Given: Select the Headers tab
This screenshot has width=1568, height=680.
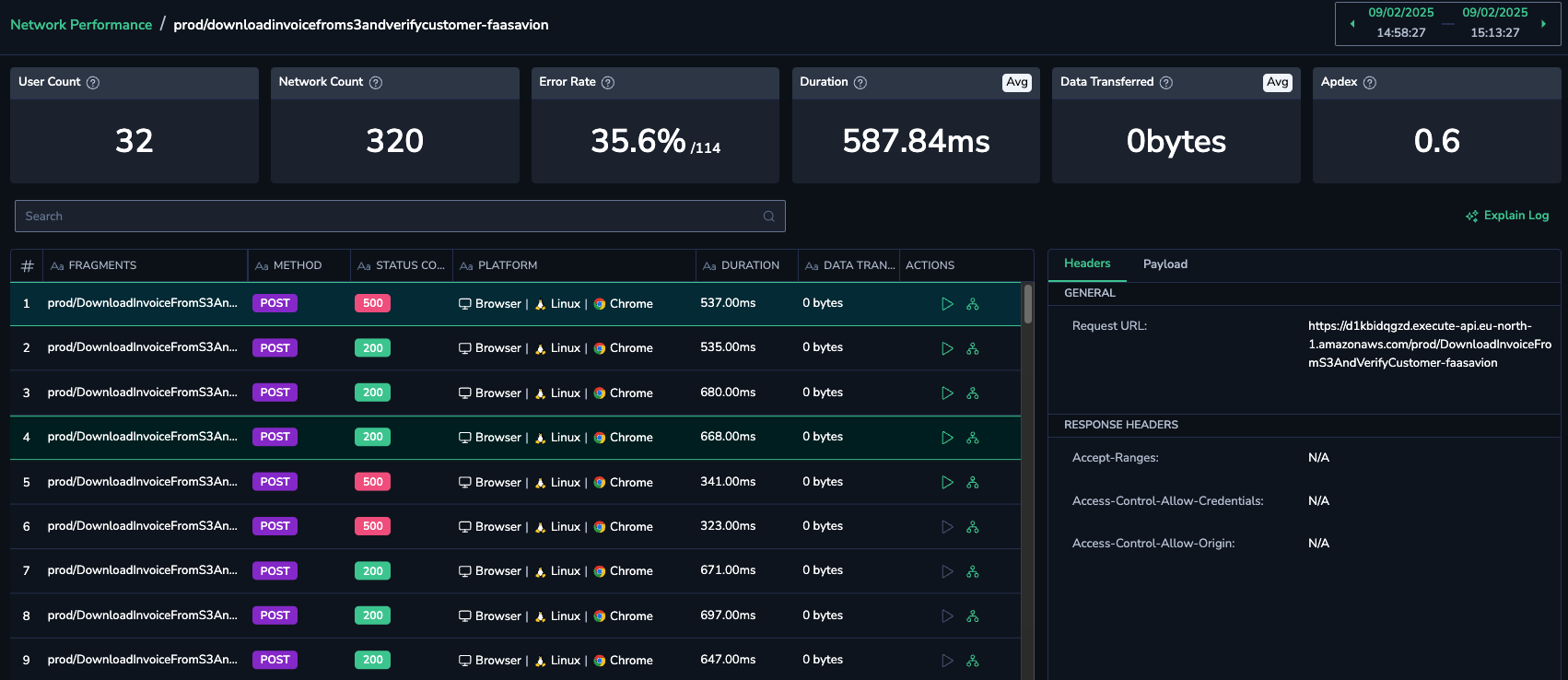Looking at the screenshot, I should [1087, 264].
